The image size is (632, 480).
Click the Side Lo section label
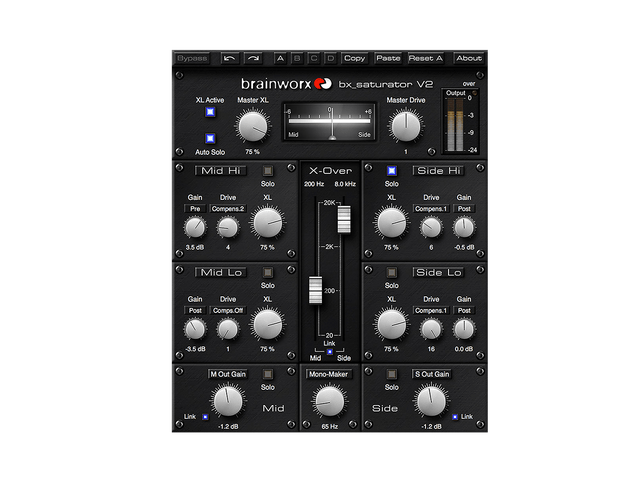439,273
